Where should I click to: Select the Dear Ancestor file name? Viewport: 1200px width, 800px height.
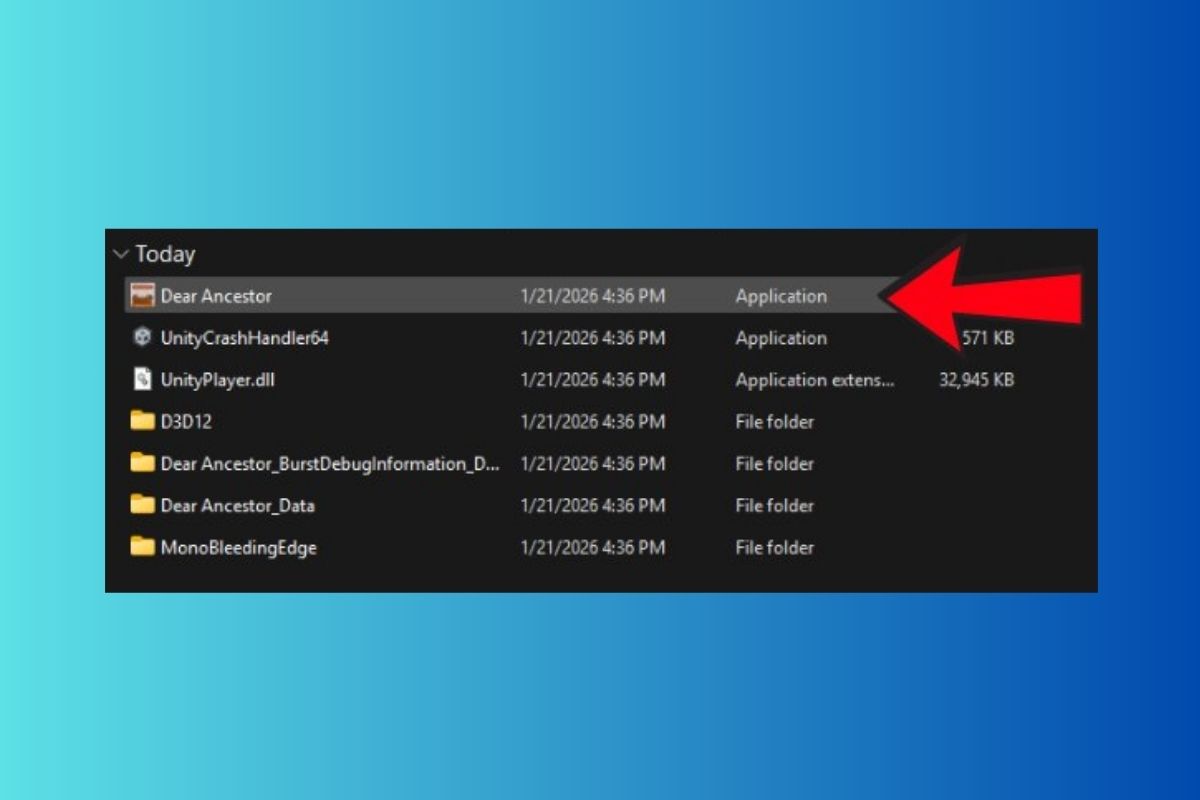(216, 296)
